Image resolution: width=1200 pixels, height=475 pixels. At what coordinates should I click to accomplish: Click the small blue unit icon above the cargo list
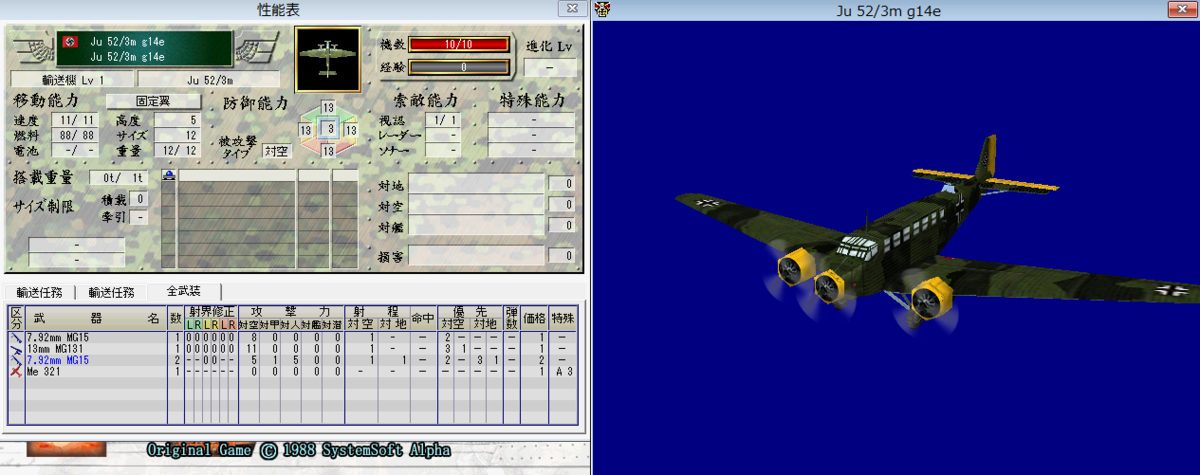click(x=168, y=175)
